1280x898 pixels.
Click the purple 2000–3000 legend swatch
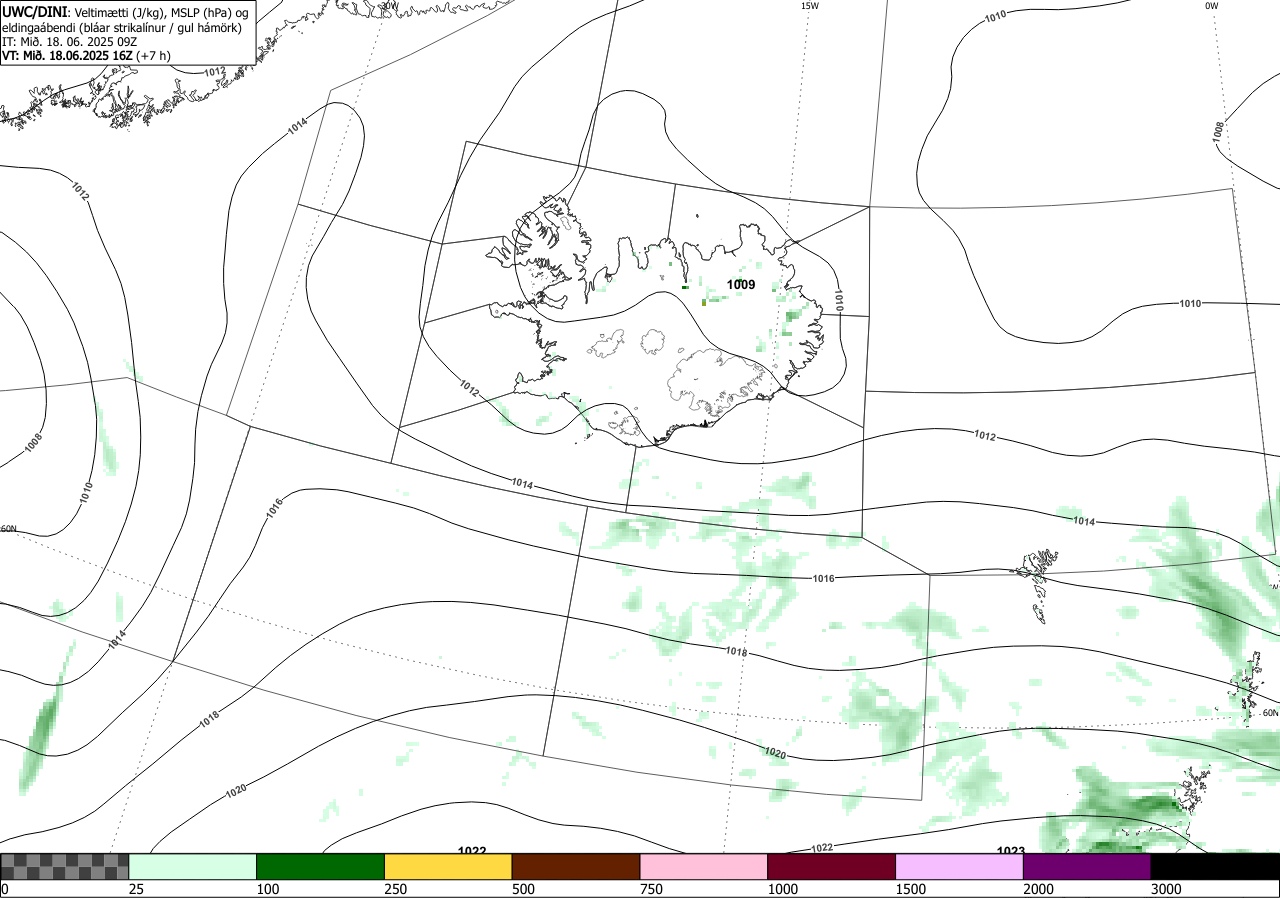tap(1087, 866)
